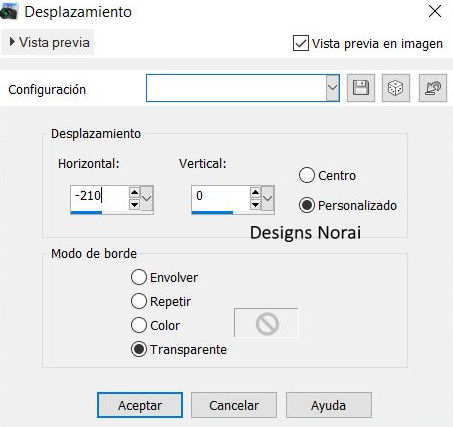Select the Centro radio option
The image size is (453, 427).
click(307, 175)
